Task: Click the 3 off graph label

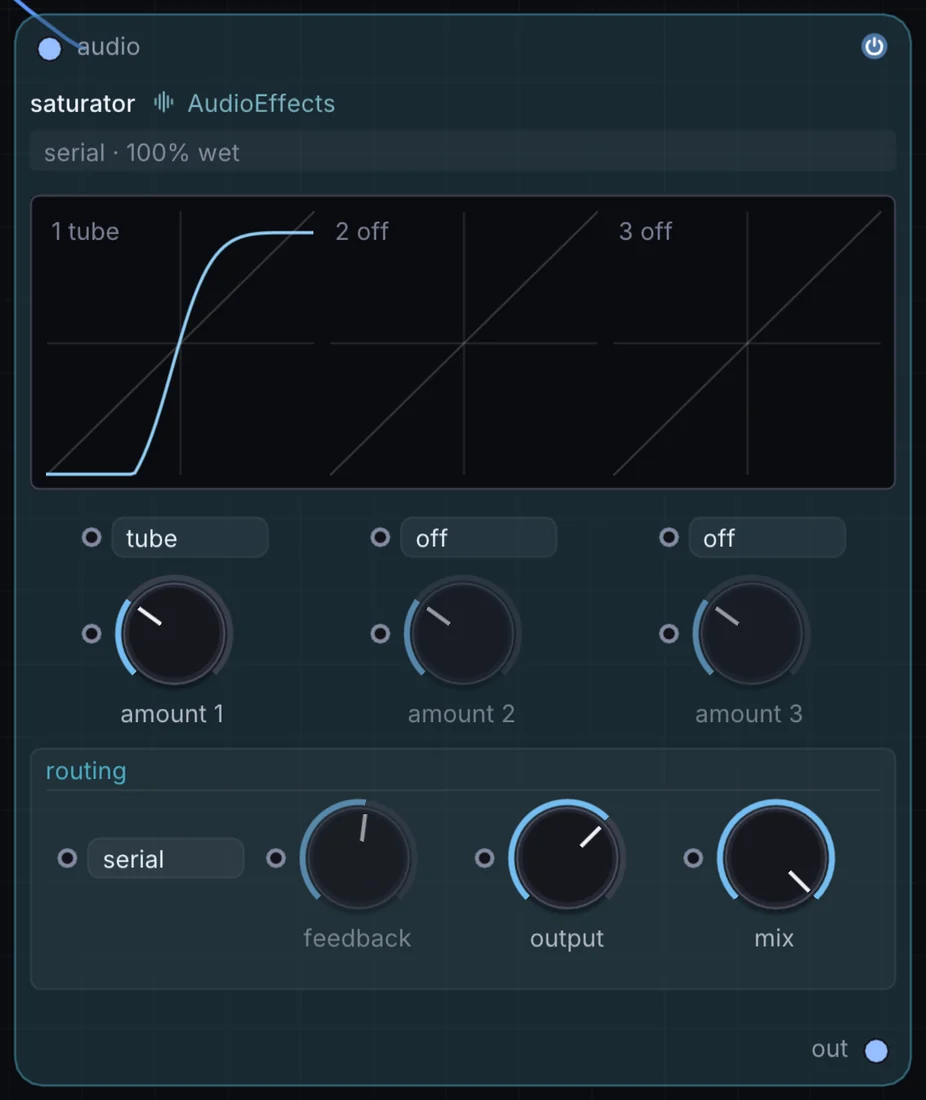Action: click(645, 232)
